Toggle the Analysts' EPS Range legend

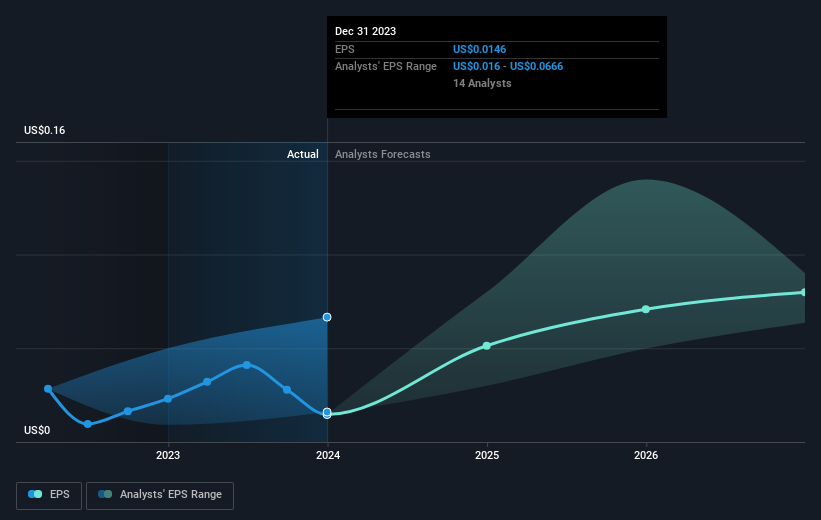pos(160,495)
